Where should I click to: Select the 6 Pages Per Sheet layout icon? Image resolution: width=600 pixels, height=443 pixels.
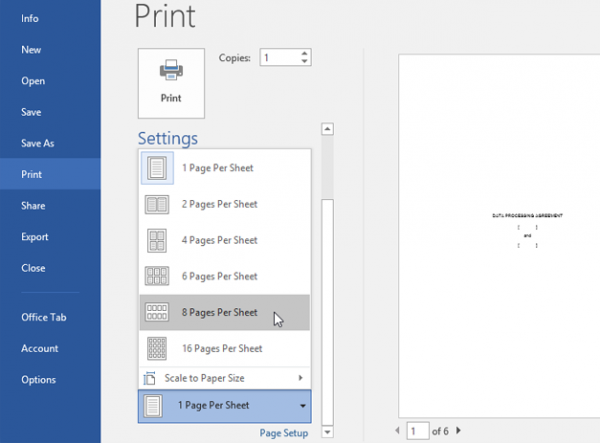(x=157, y=276)
